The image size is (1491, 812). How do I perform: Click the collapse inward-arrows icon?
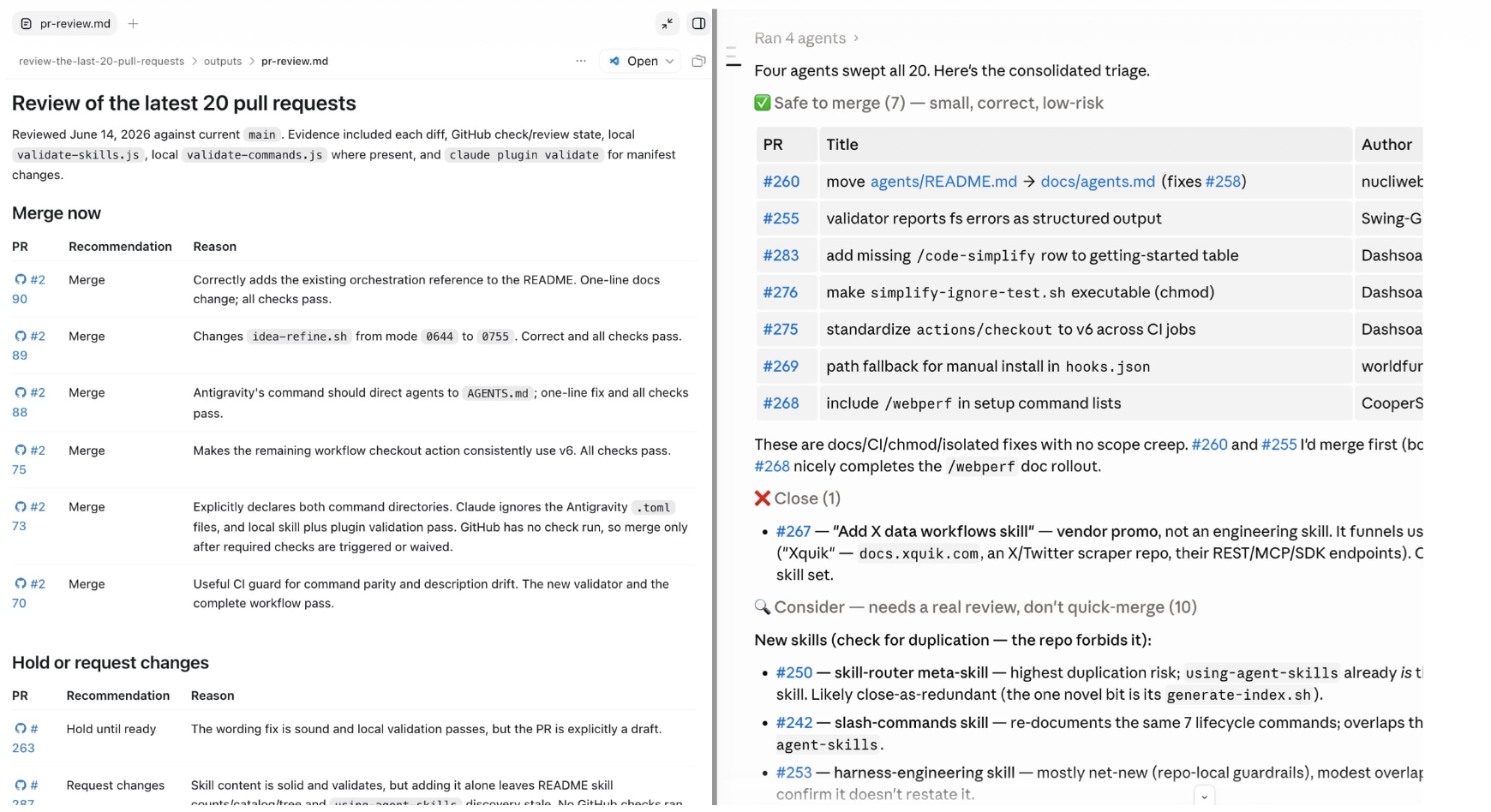[x=667, y=24]
